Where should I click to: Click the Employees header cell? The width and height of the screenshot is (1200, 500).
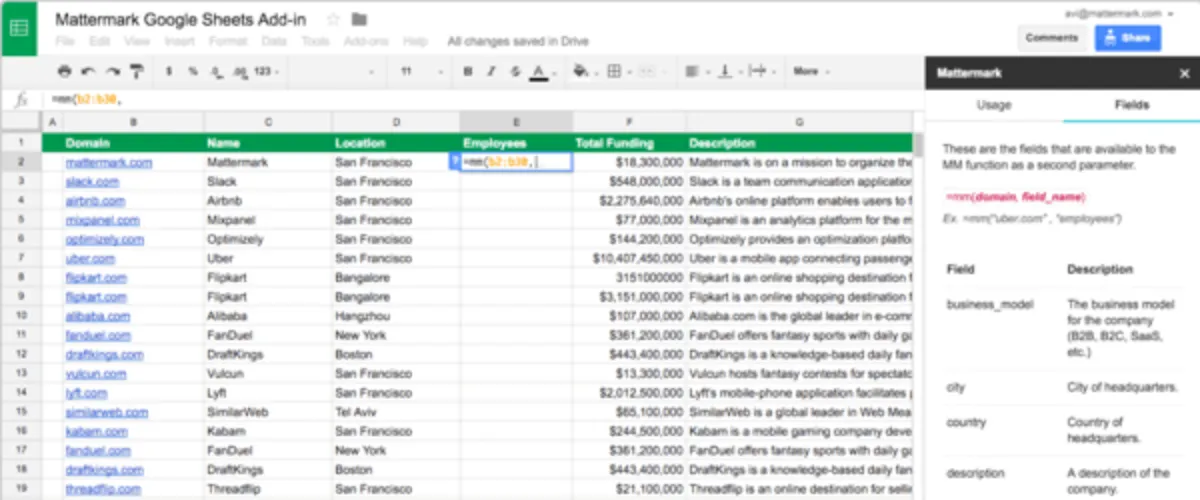tap(516, 143)
